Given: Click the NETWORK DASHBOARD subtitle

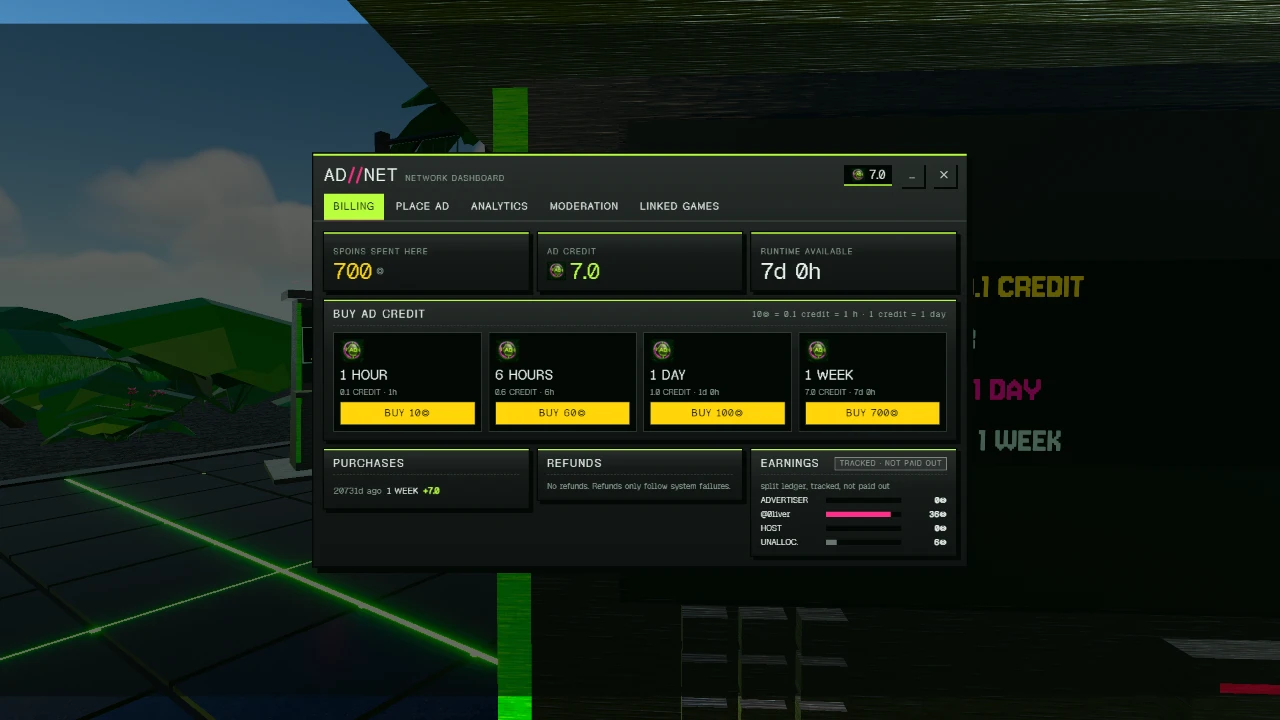Looking at the screenshot, I should point(454,178).
